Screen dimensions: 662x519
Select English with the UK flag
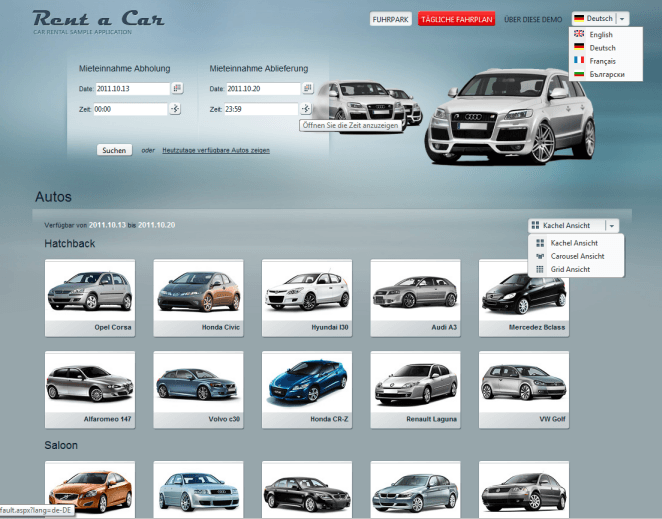click(606, 34)
